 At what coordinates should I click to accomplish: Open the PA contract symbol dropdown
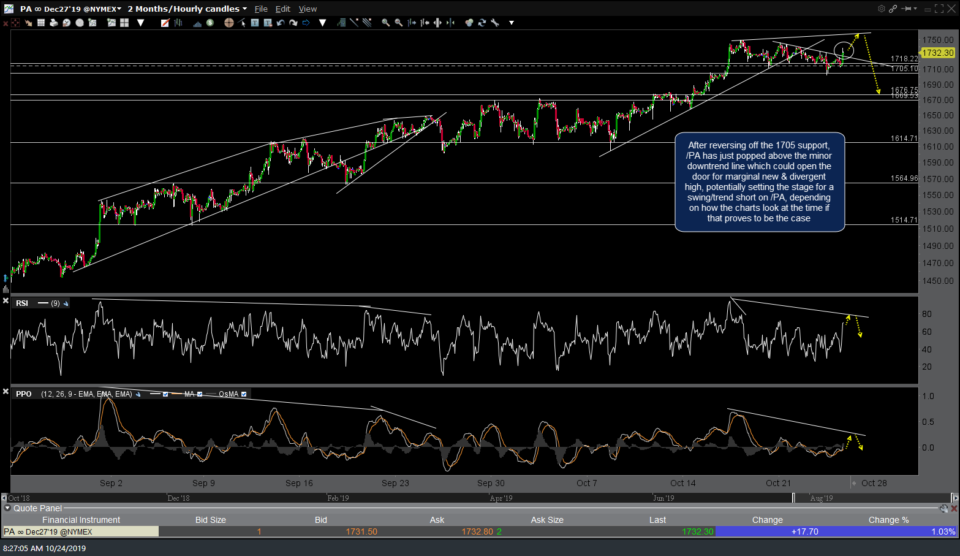70,9
